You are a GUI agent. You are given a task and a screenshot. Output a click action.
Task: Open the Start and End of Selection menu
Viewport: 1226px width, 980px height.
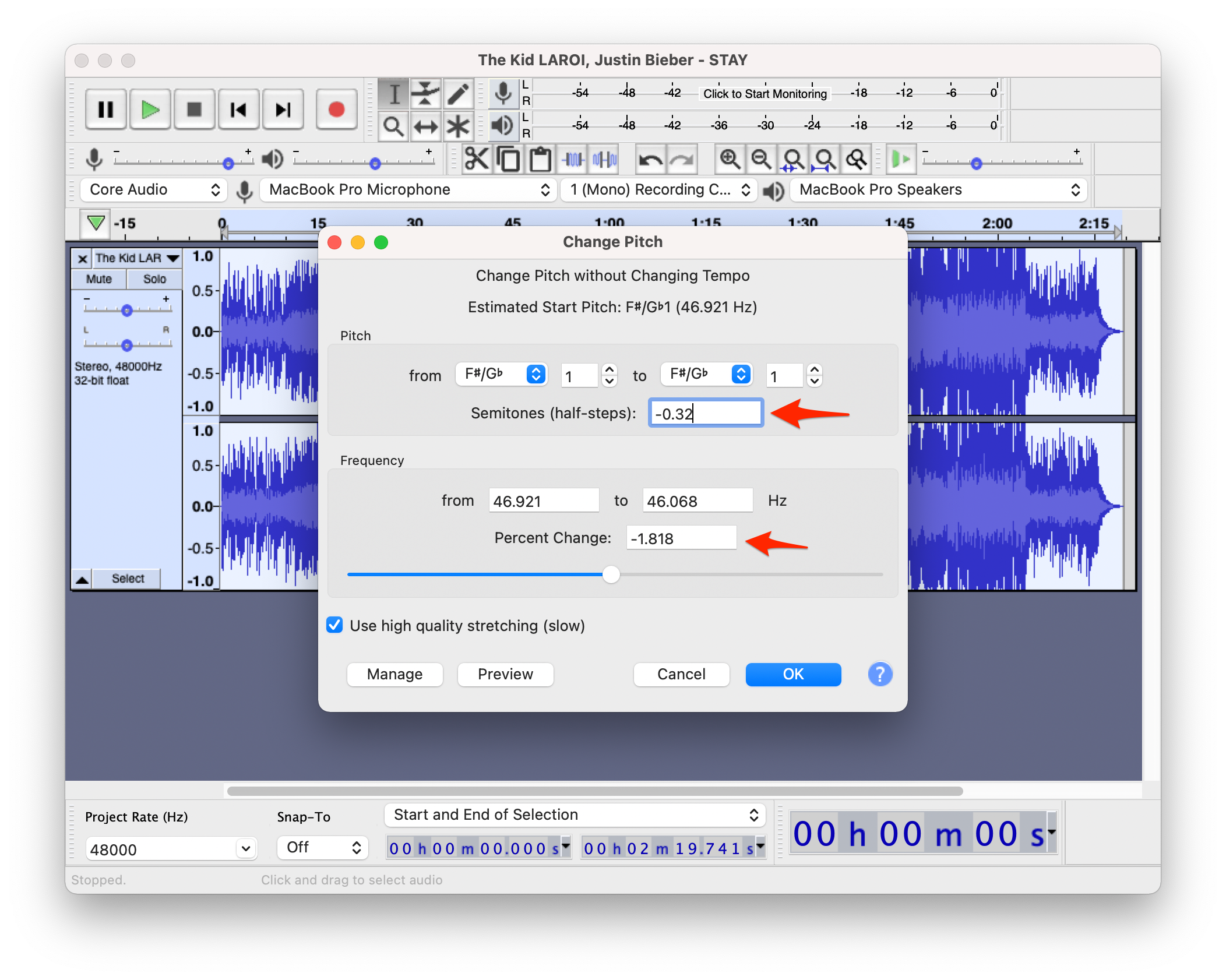[575, 815]
